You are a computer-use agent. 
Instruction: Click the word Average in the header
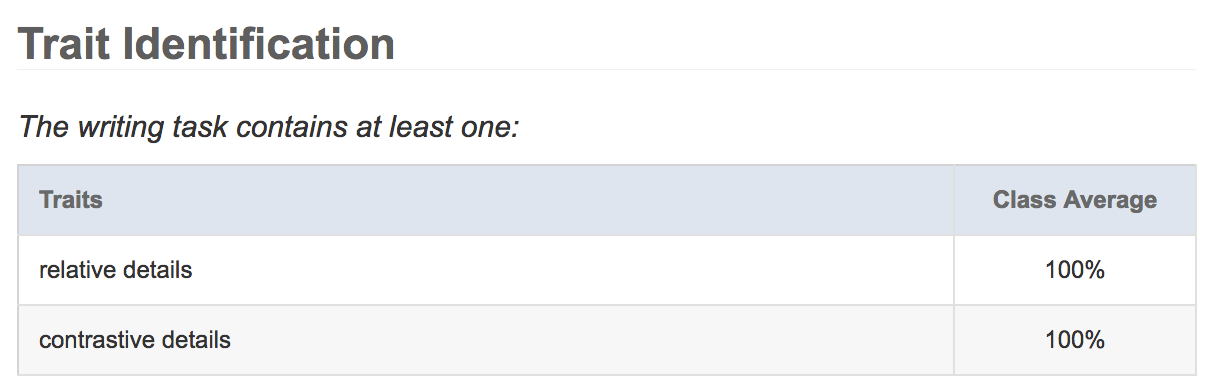point(1111,200)
